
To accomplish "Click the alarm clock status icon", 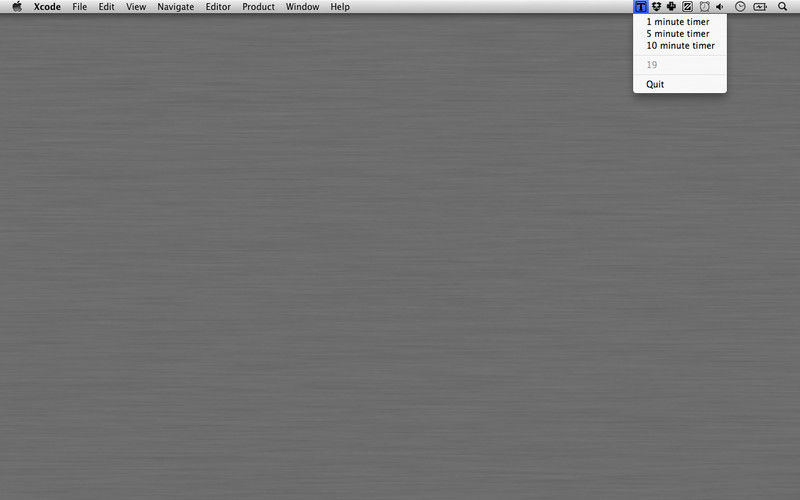I will coord(704,7).
